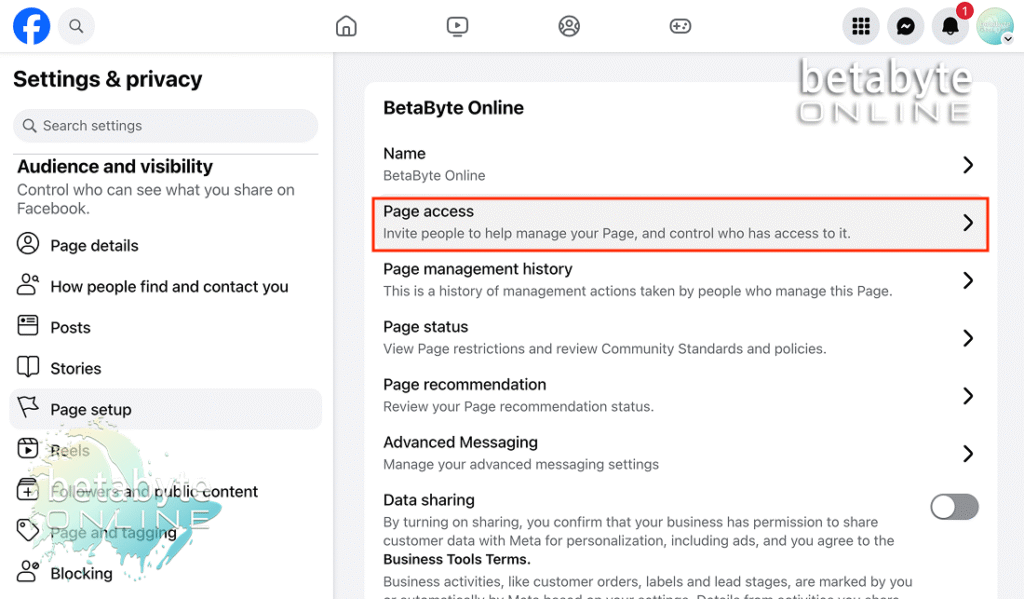
Task: Enable the Data sharing toggle
Action: [954, 507]
